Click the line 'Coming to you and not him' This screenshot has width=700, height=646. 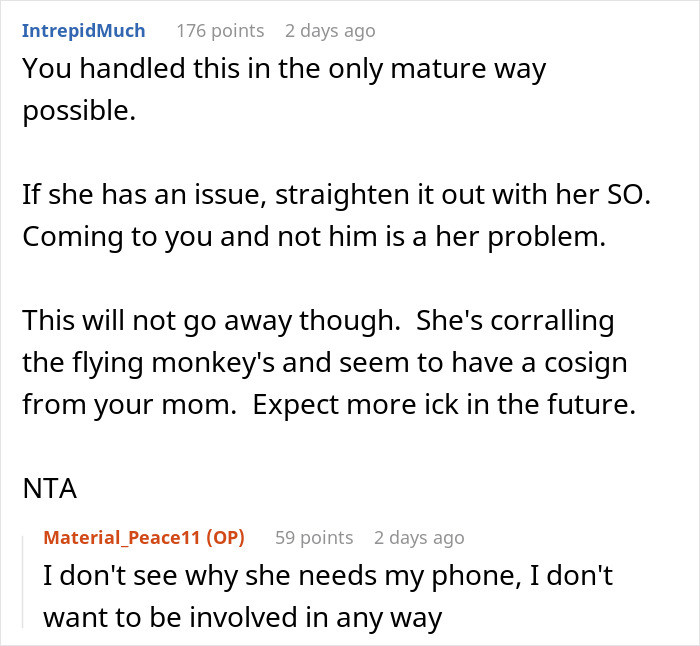314,237
